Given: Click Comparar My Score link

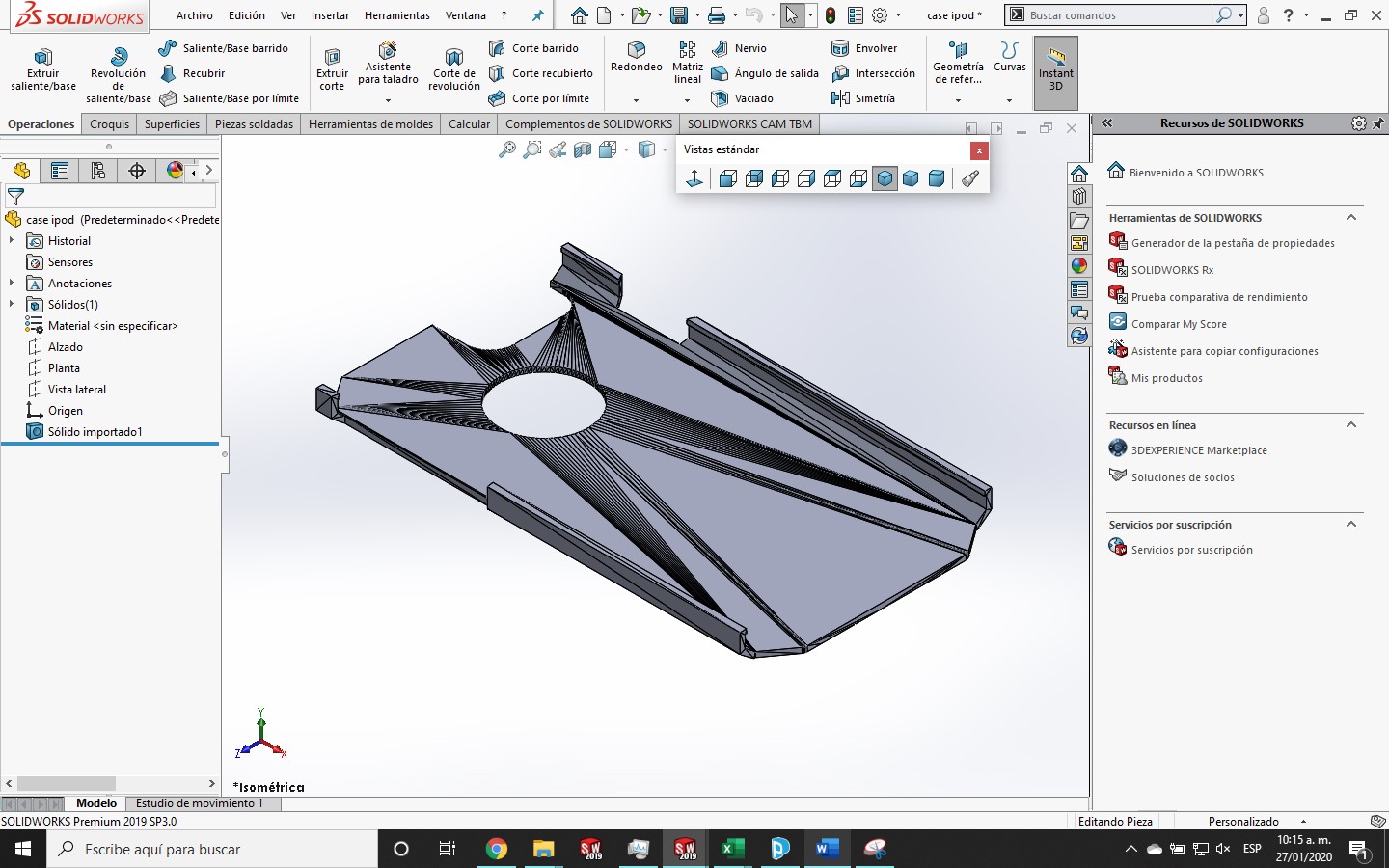Looking at the screenshot, I should tap(1179, 324).
